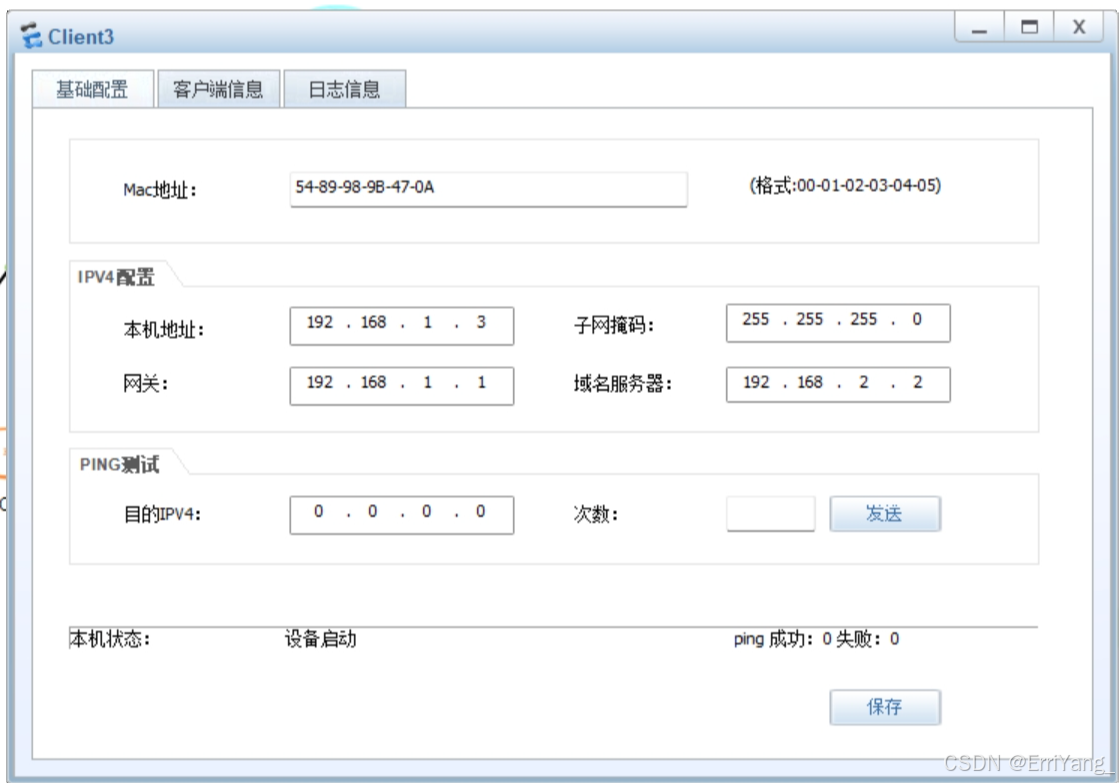
Task: Click the 子网掩码 field
Action: (x=838, y=323)
